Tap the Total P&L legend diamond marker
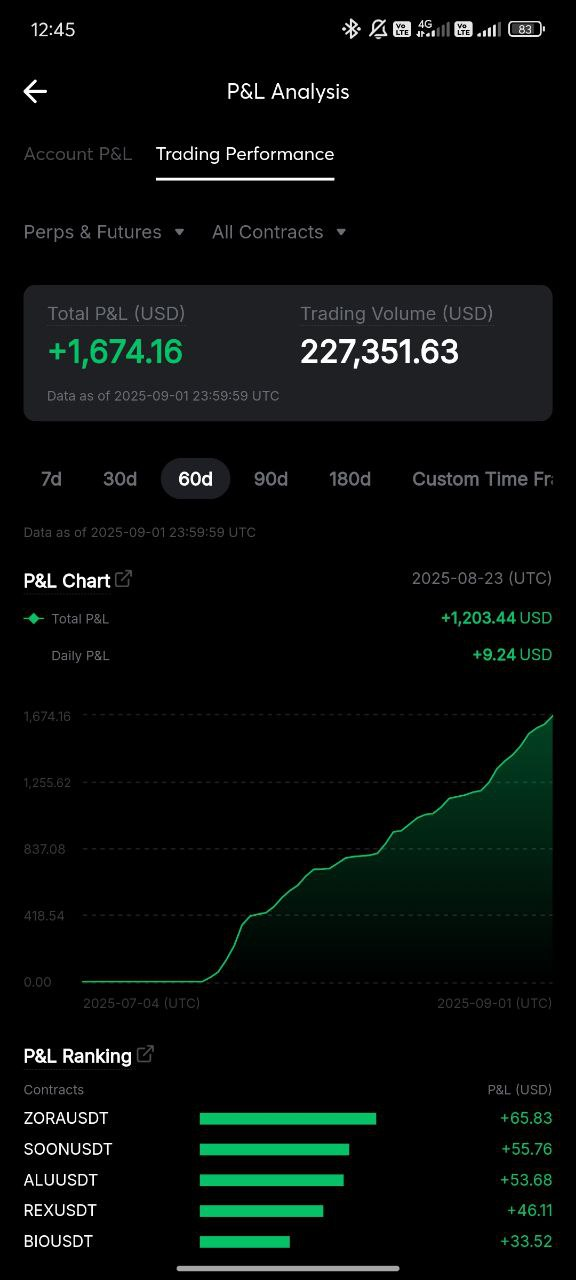The image size is (576, 1280). [34, 619]
